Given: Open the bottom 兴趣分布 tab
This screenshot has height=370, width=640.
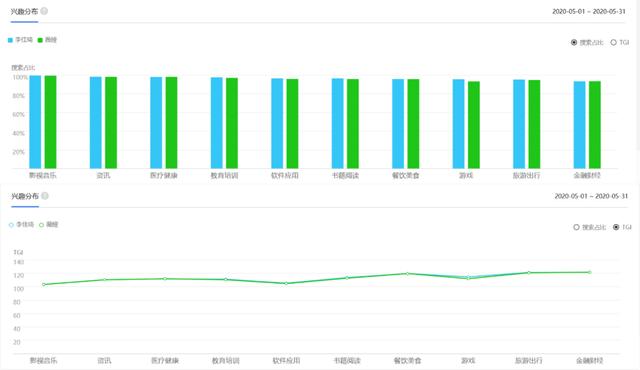Looking at the screenshot, I should click(25, 196).
